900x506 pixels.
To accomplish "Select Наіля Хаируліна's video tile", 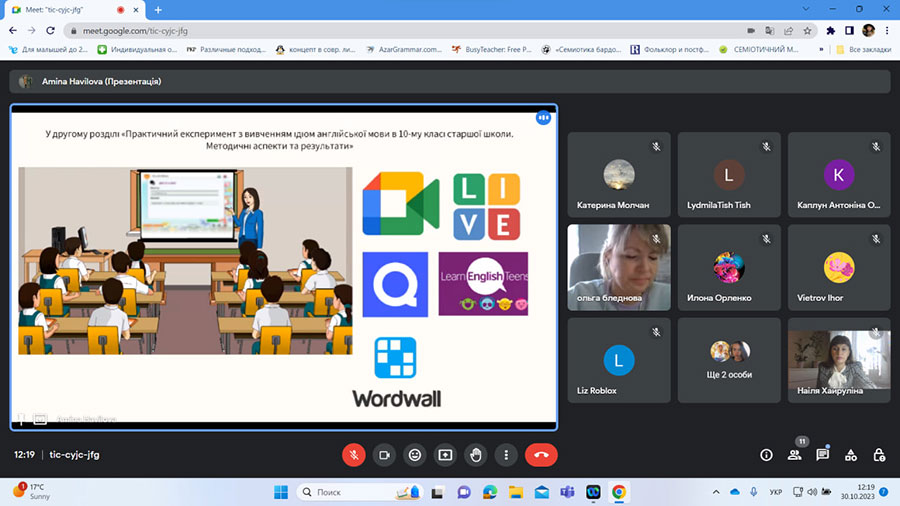I will tap(838, 360).
